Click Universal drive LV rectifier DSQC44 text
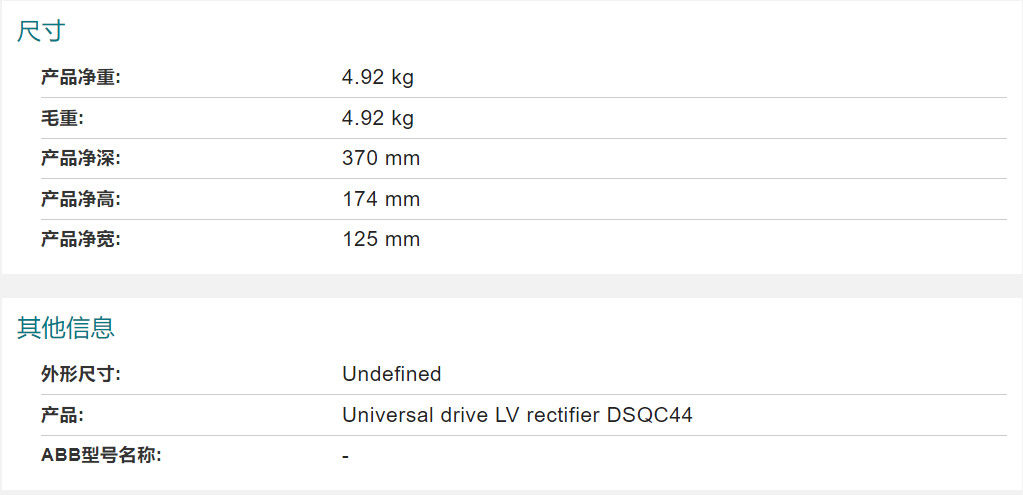Image resolution: width=1023 pixels, height=495 pixels. (517, 415)
